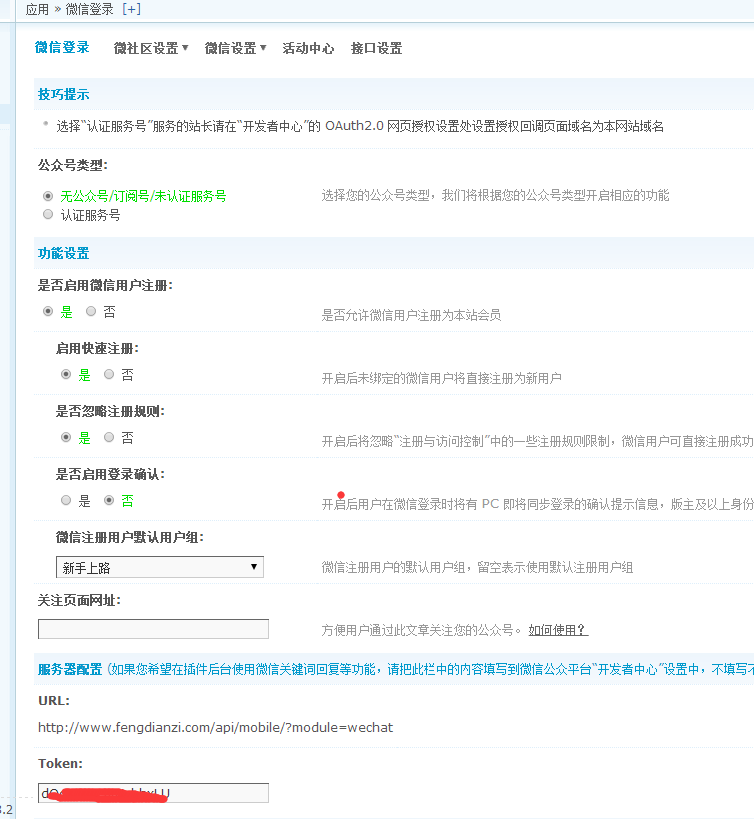The height and width of the screenshot is (819, 754).
Task: Click the wechat API URL text
Action: tap(215, 728)
